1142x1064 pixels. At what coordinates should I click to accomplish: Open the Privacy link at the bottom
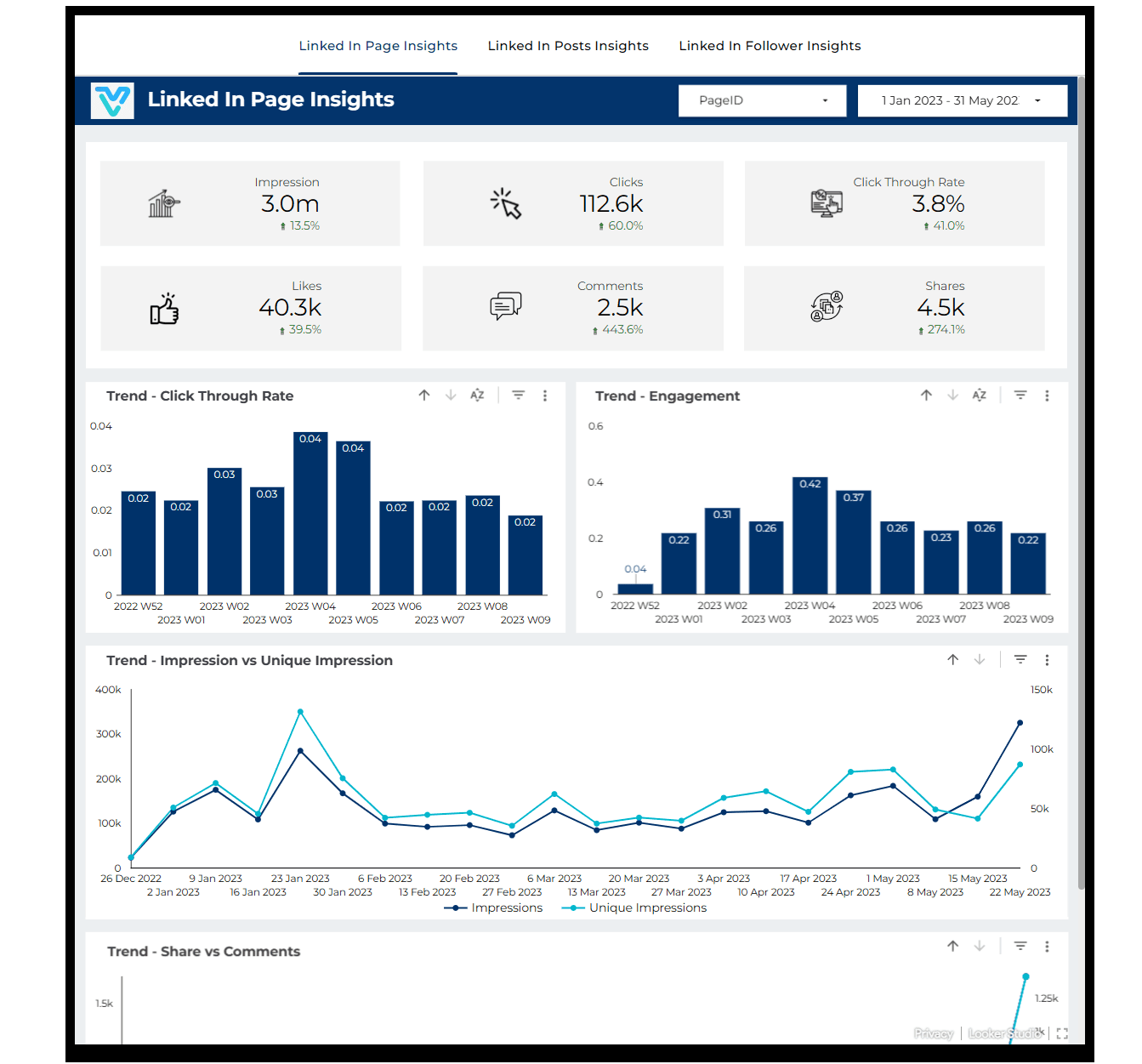(933, 1033)
